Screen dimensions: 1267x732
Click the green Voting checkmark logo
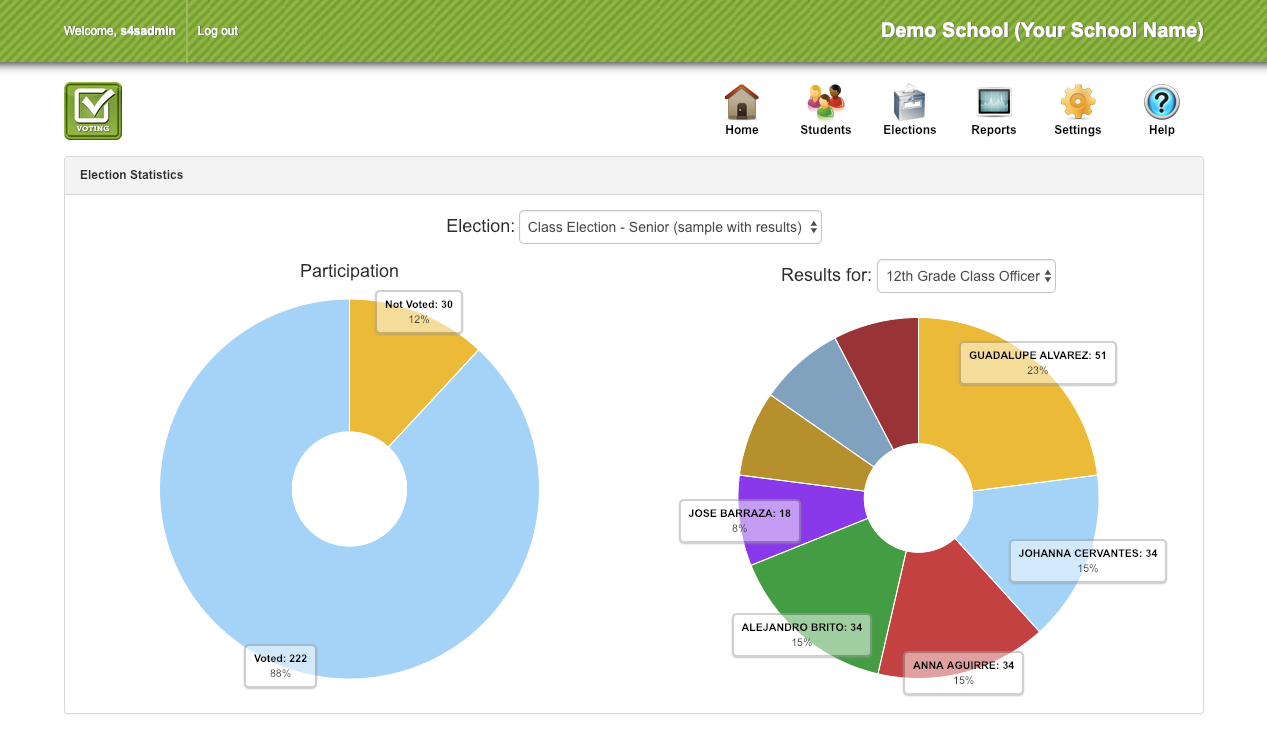(x=92, y=110)
